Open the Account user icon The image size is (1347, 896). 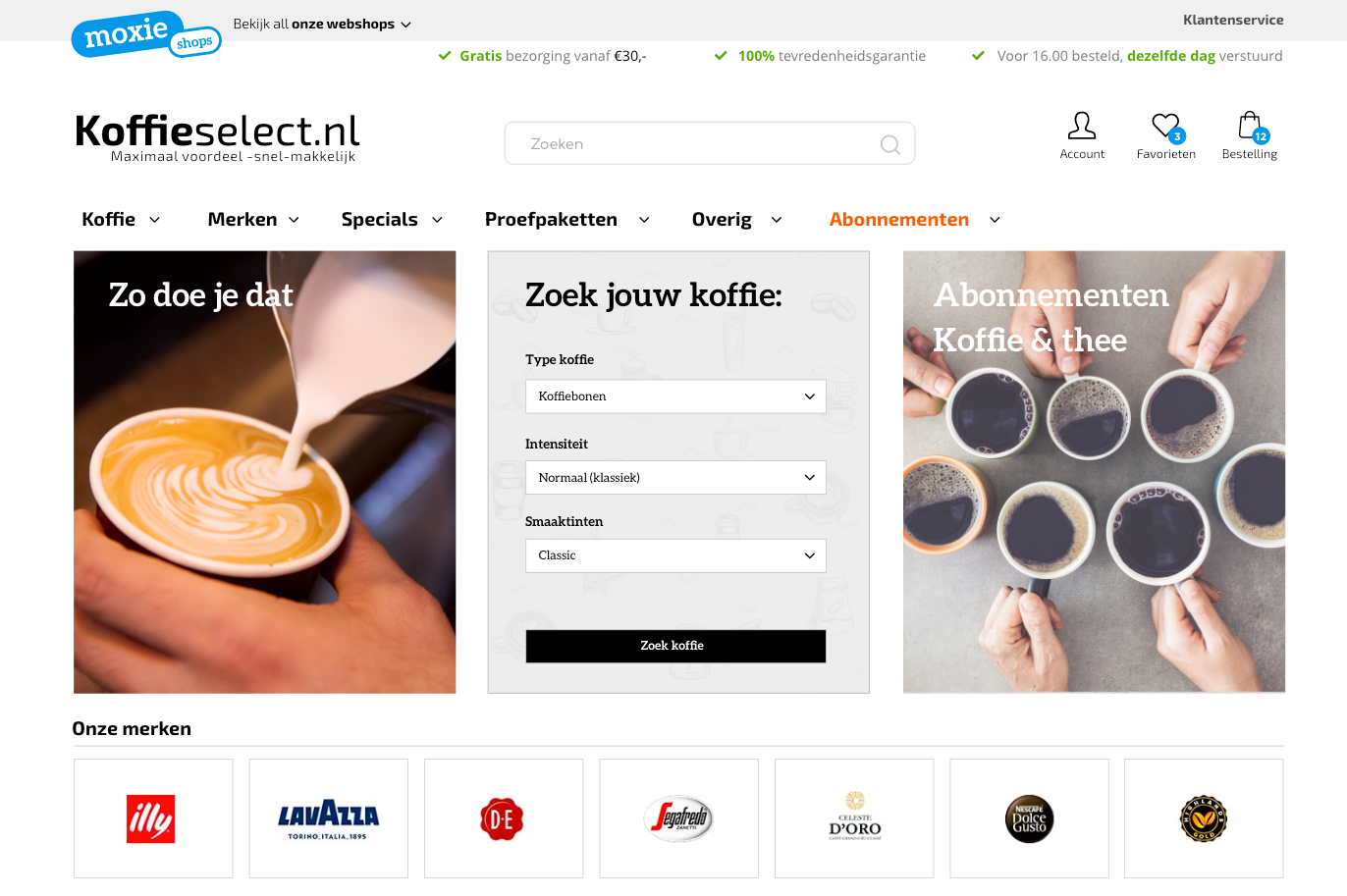coord(1081,126)
